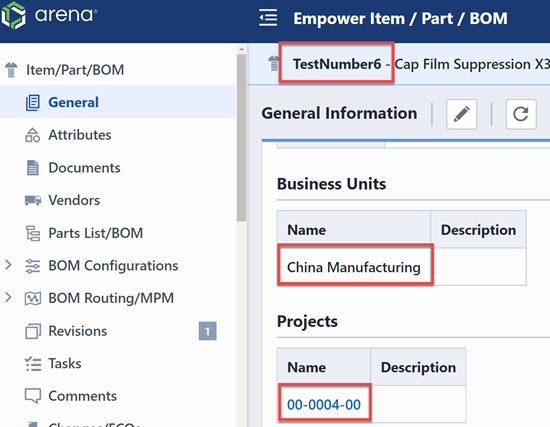550x427 pixels.
Task: Expand the BOM Configurations chevron
Action: (x=8, y=265)
